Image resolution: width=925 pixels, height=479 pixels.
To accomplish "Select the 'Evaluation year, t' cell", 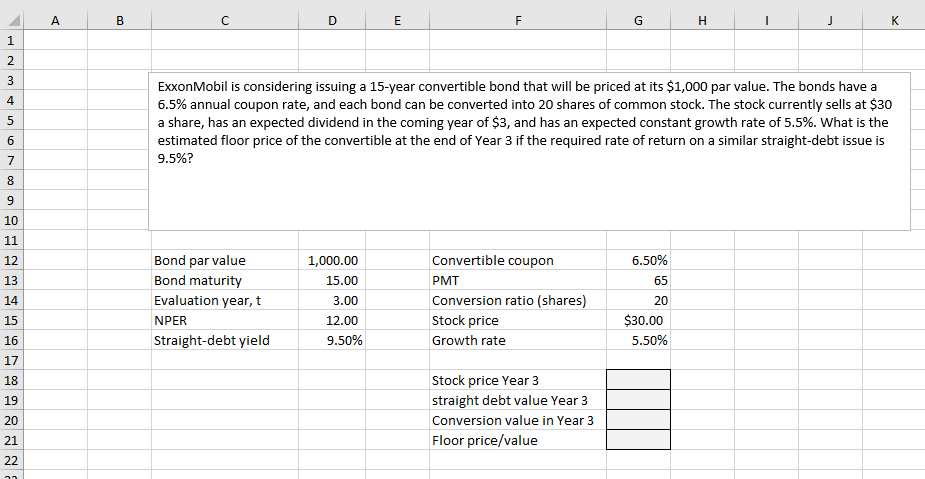I will click(225, 300).
